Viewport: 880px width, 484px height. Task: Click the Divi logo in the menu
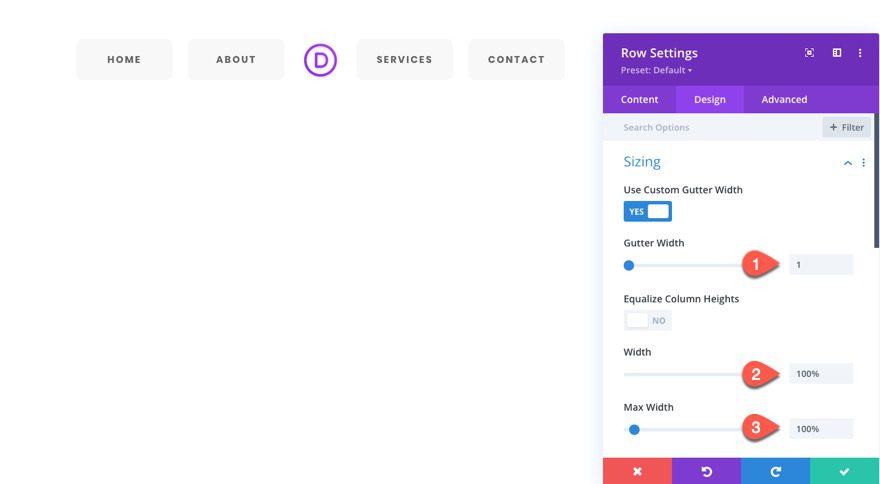pos(320,60)
